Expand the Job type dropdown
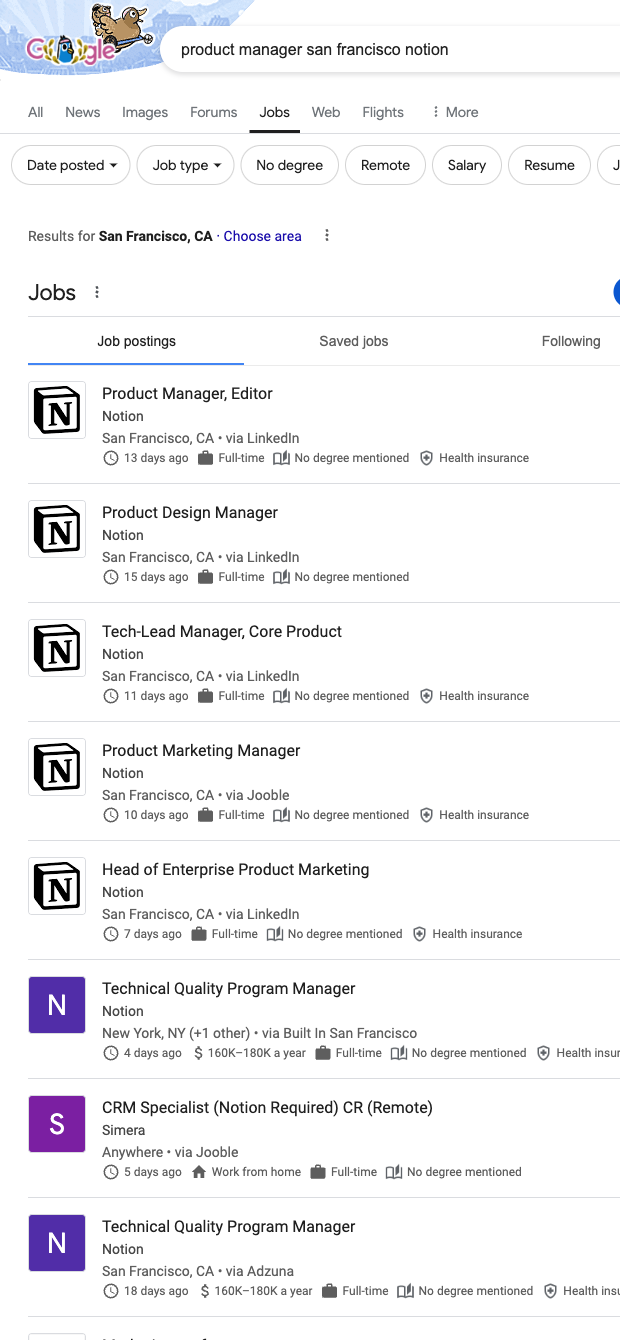 tap(185, 165)
